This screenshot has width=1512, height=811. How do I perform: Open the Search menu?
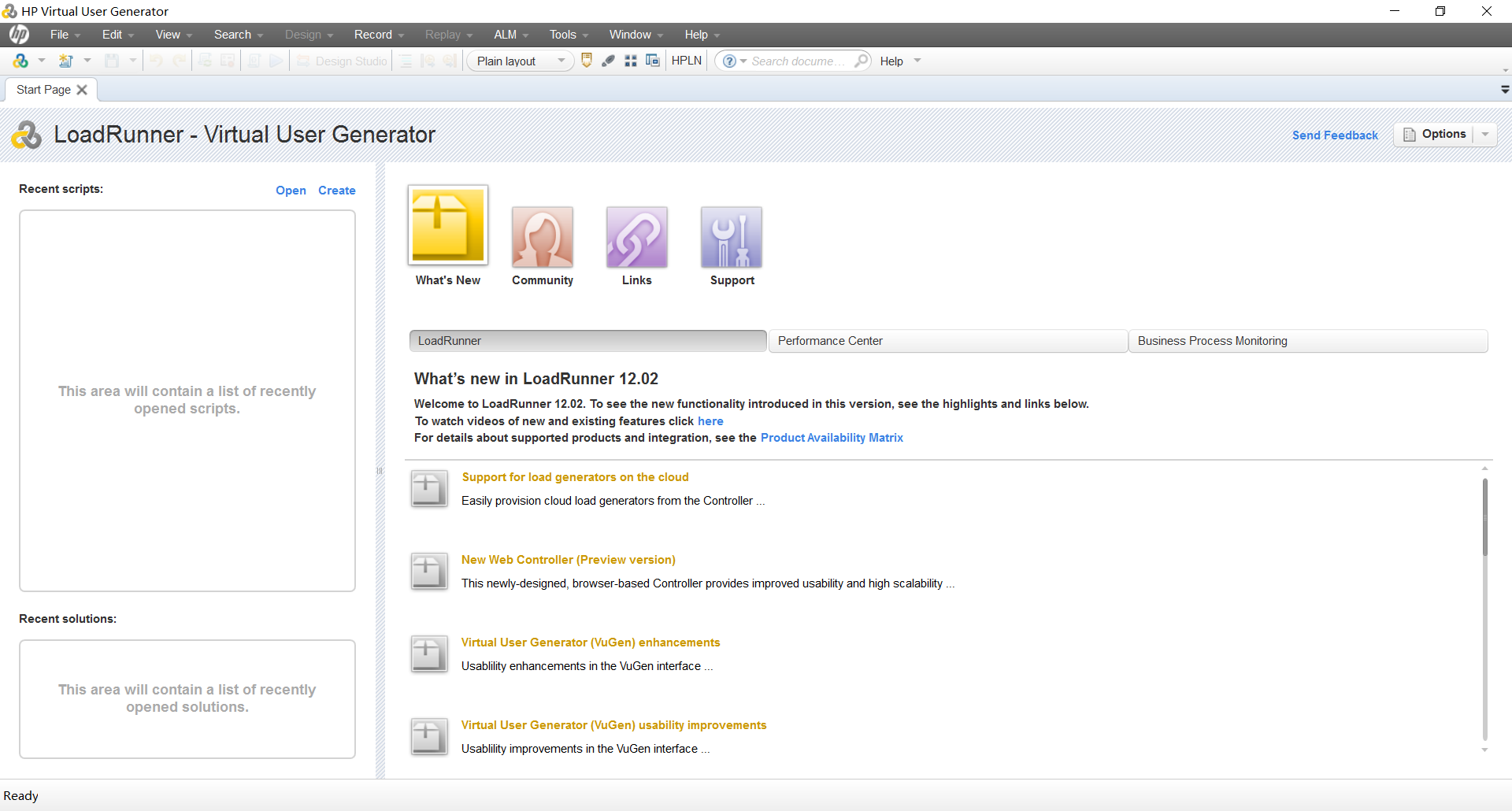coord(239,35)
